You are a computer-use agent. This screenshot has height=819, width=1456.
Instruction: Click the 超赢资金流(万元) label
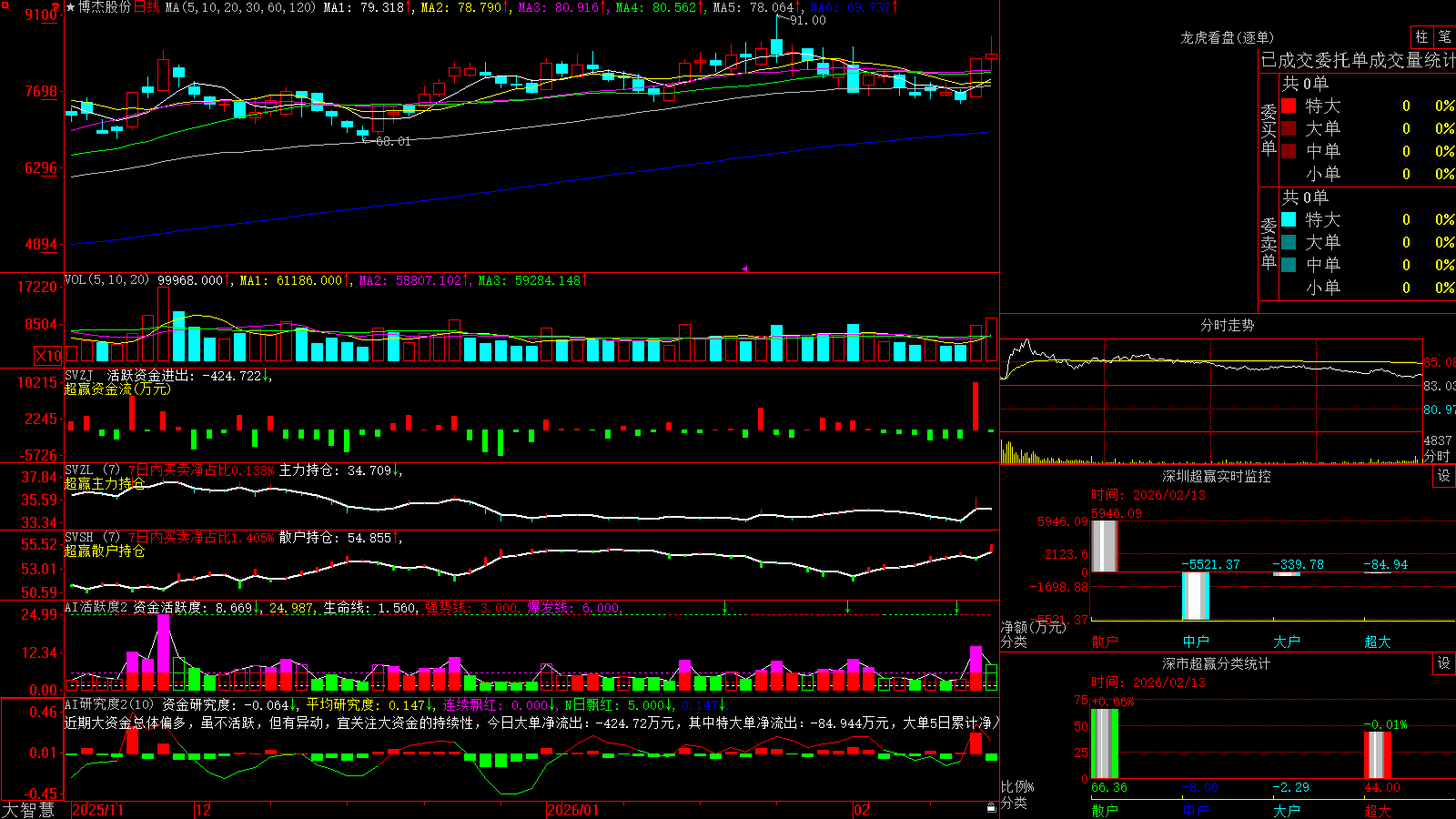click(117, 389)
